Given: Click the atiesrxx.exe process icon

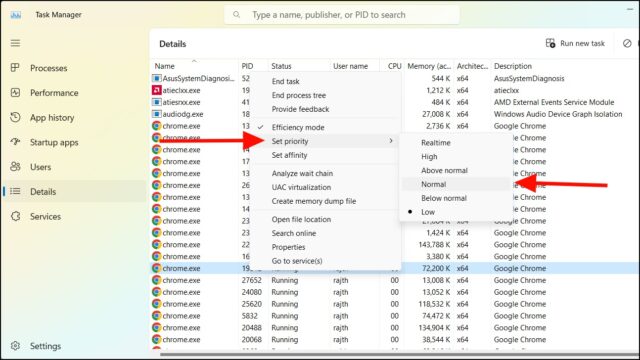Looking at the screenshot, I should click(156, 102).
